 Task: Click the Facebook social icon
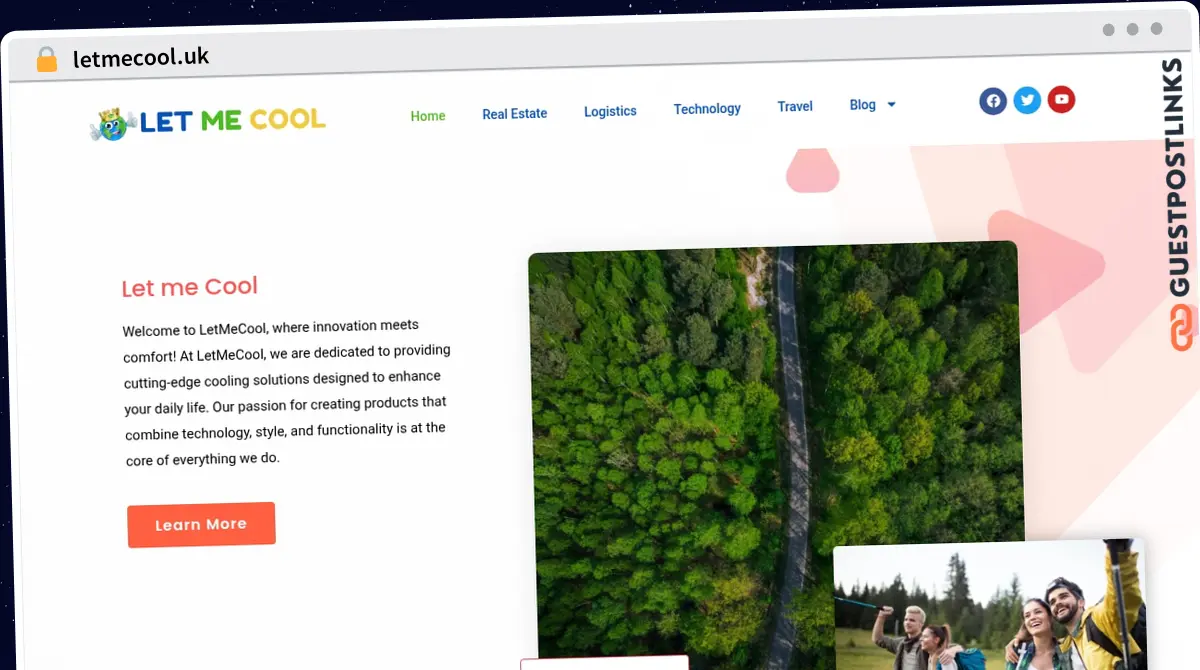coord(993,100)
